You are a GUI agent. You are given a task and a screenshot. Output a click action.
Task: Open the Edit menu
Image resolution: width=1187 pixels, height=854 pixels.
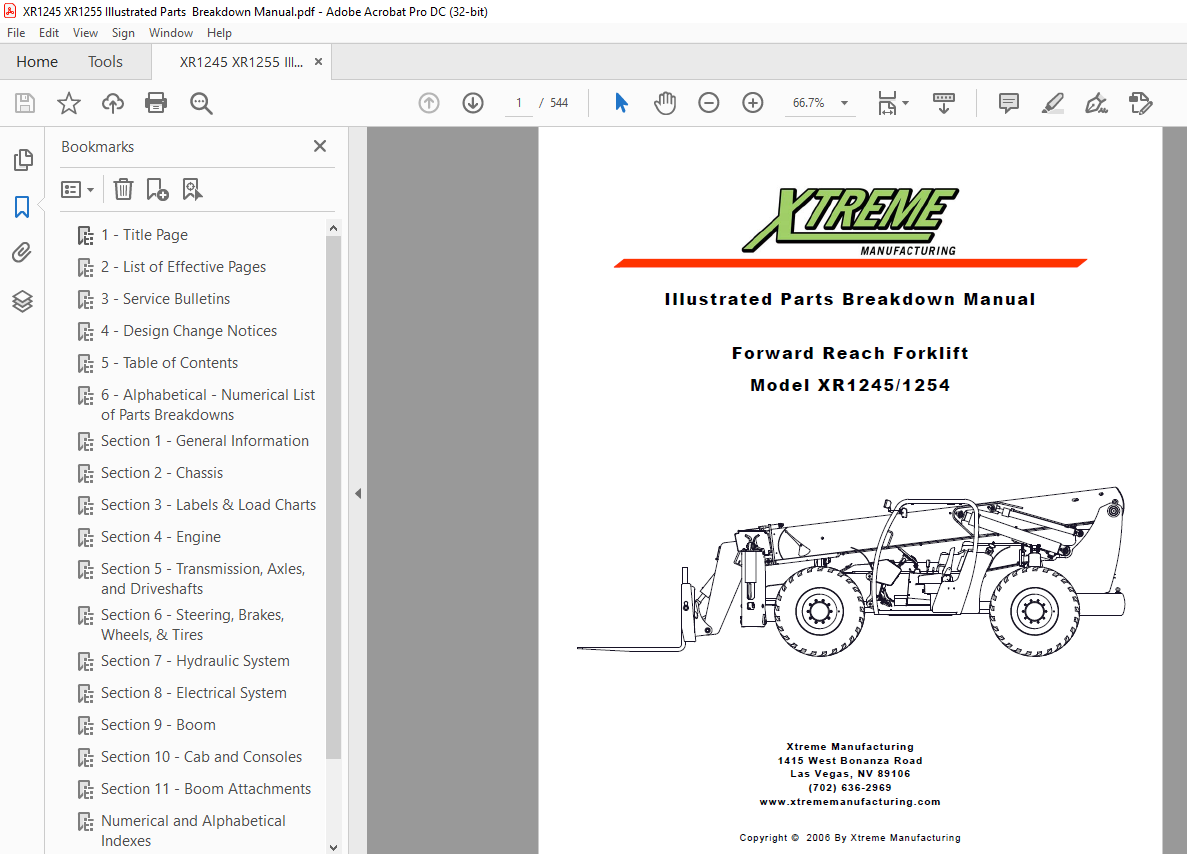point(49,33)
